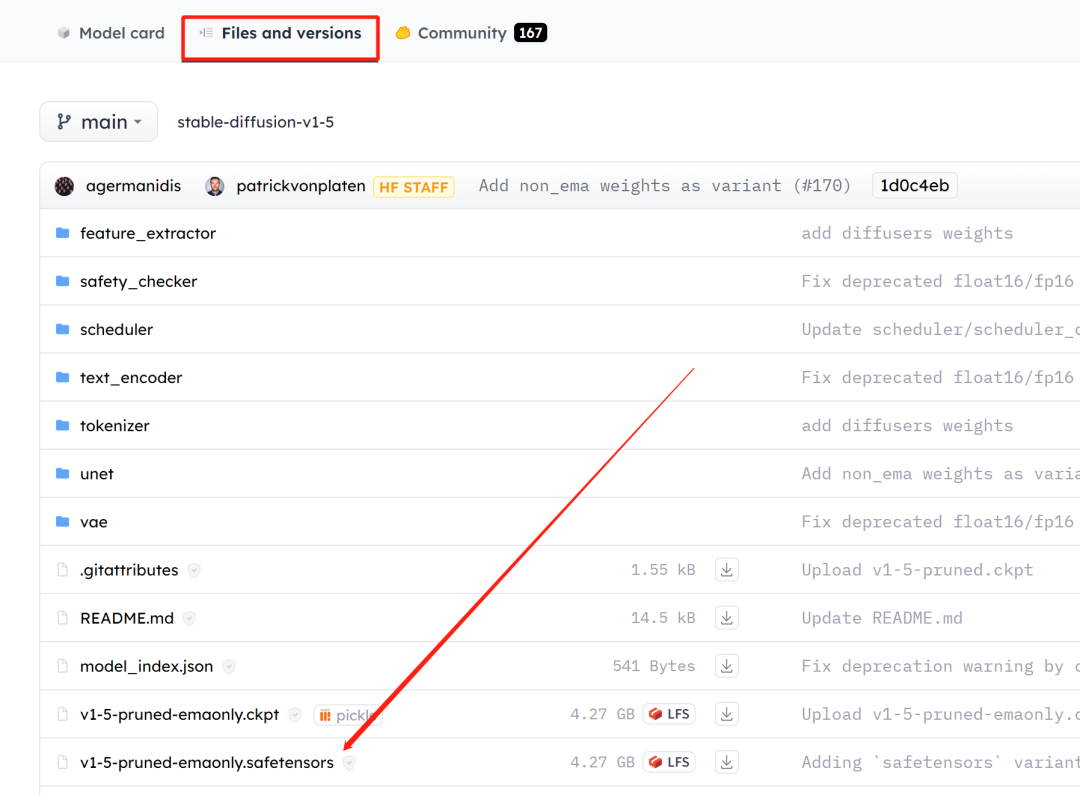Click the '541 Bytes' size of model_index.json
Image resolution: width=1080 pixels, height=795 pixels.
654,667
